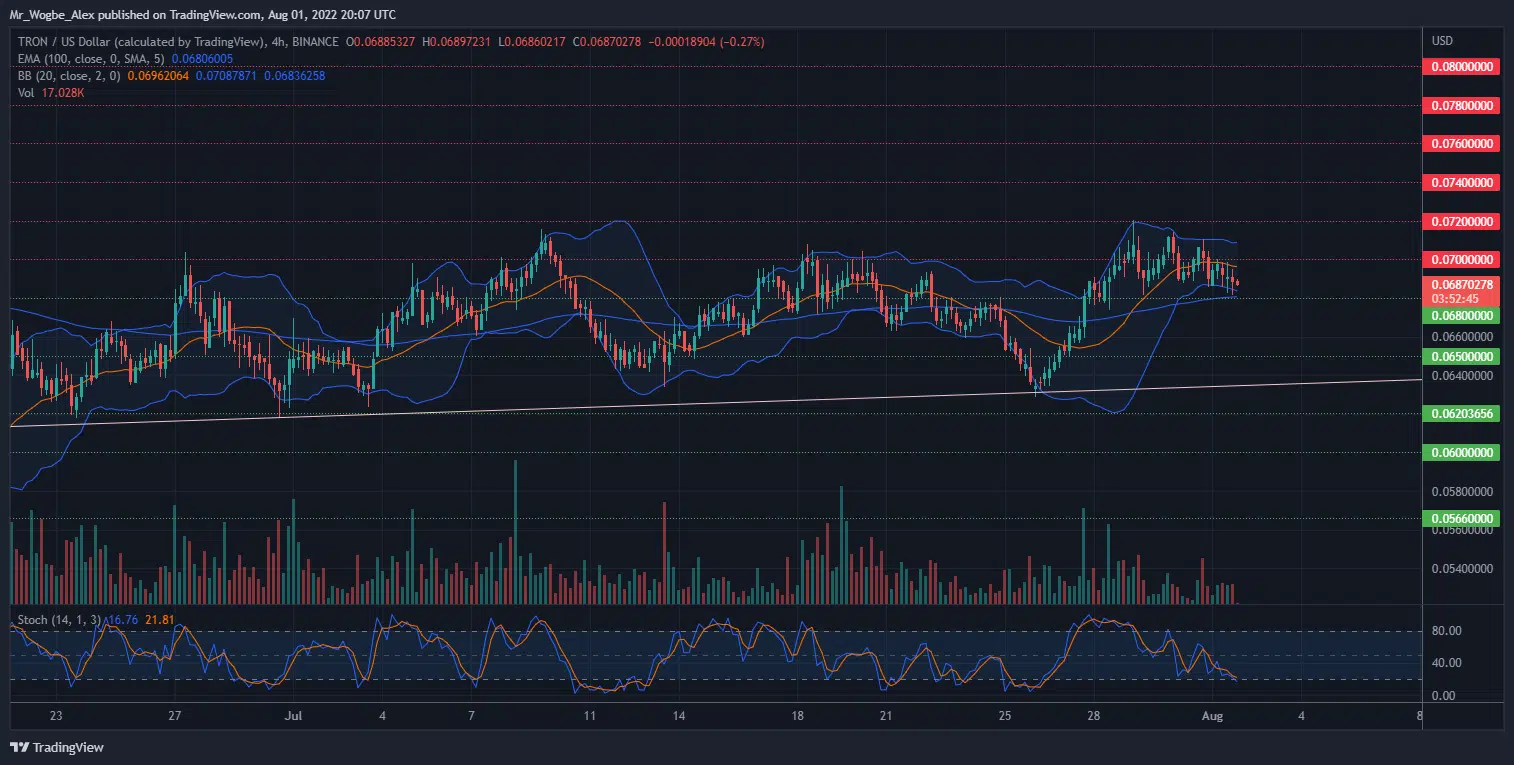Select the 18 date label on time axis

[x=797, y=717]
